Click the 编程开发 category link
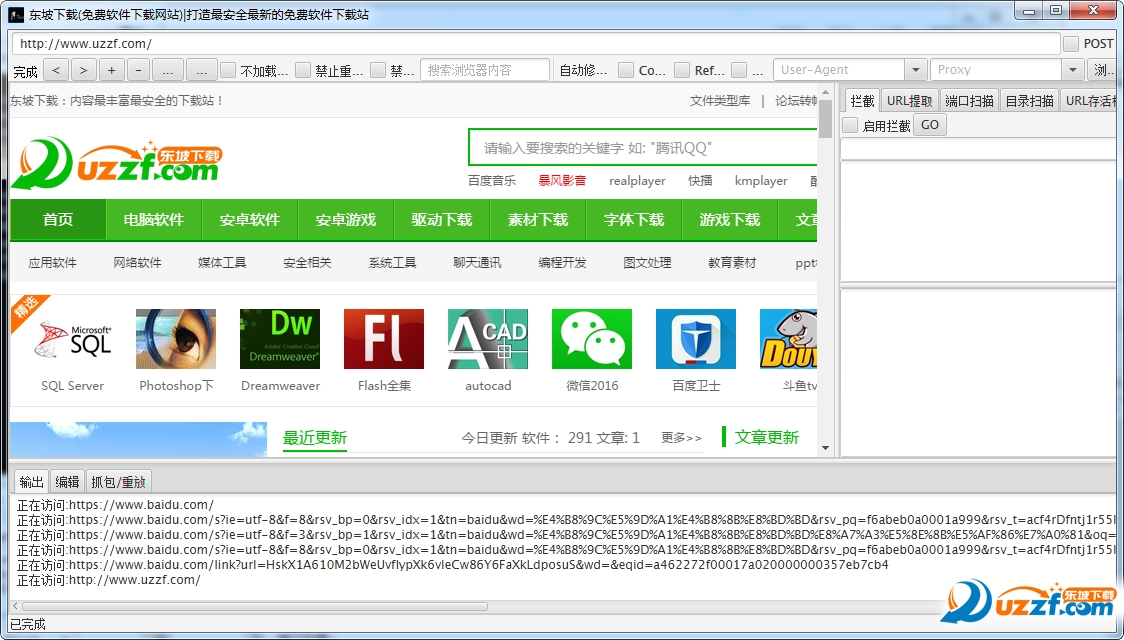1124x640 pixels. (563, 263)
